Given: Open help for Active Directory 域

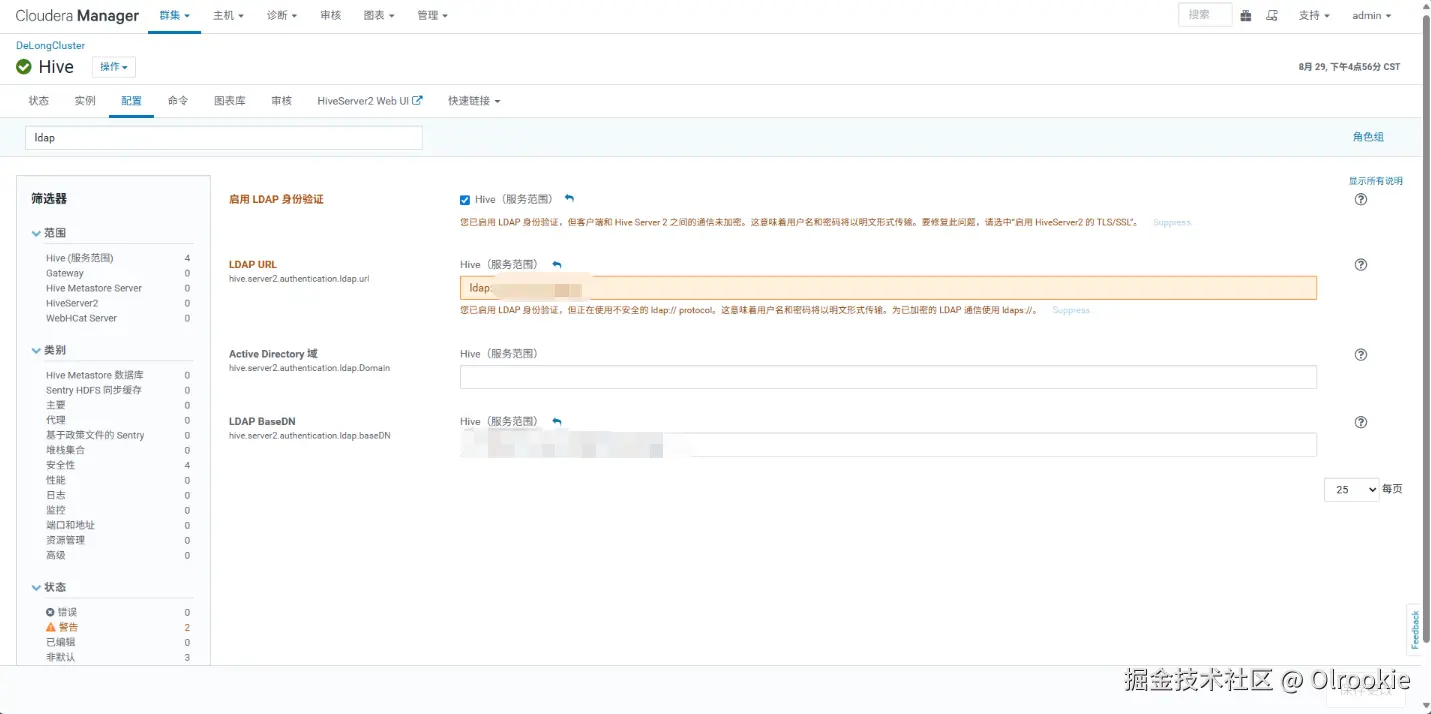Looking at the screenshot, I should [1360, 355].
